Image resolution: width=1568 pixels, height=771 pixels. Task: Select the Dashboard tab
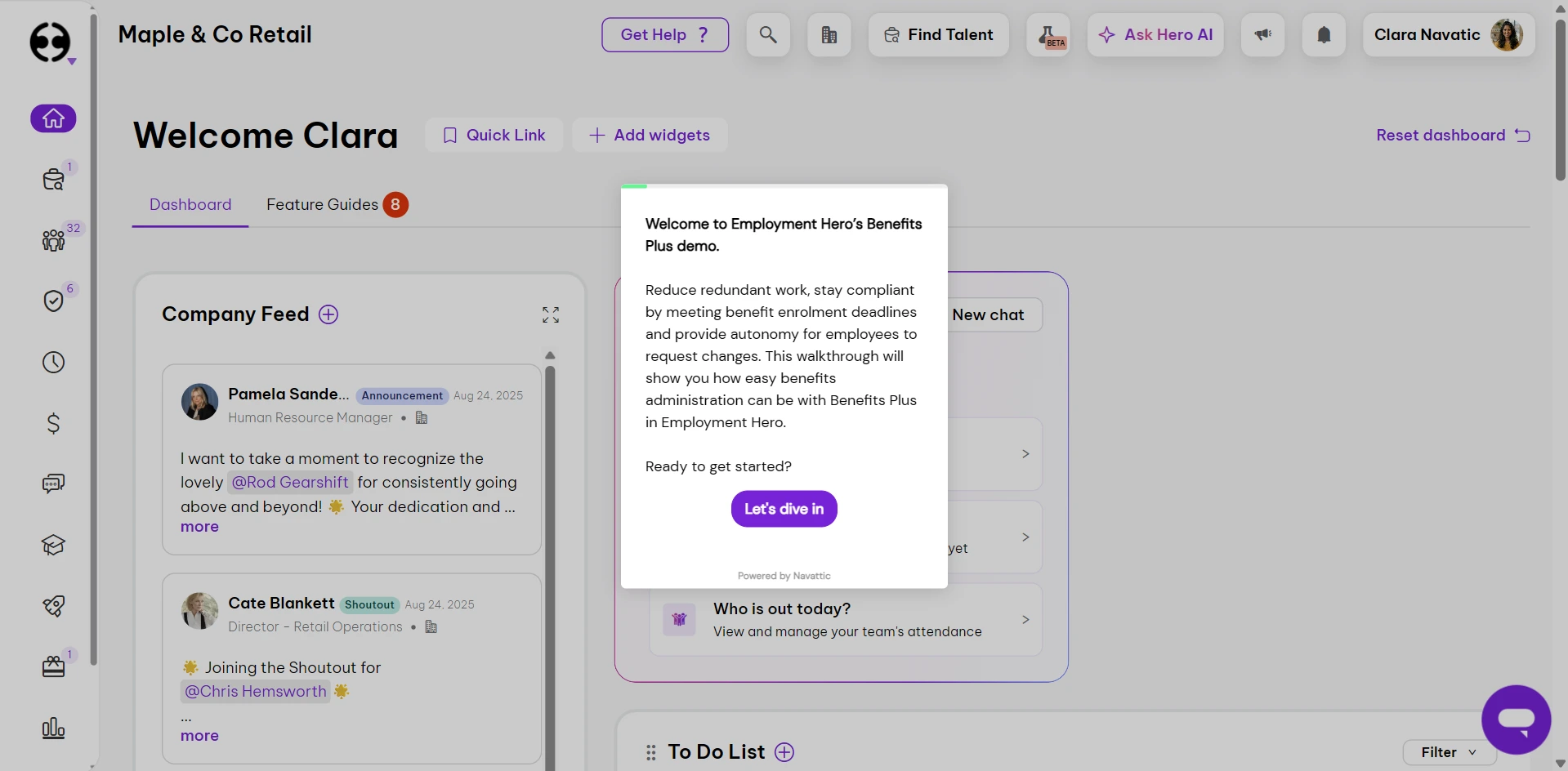[190, 204]
